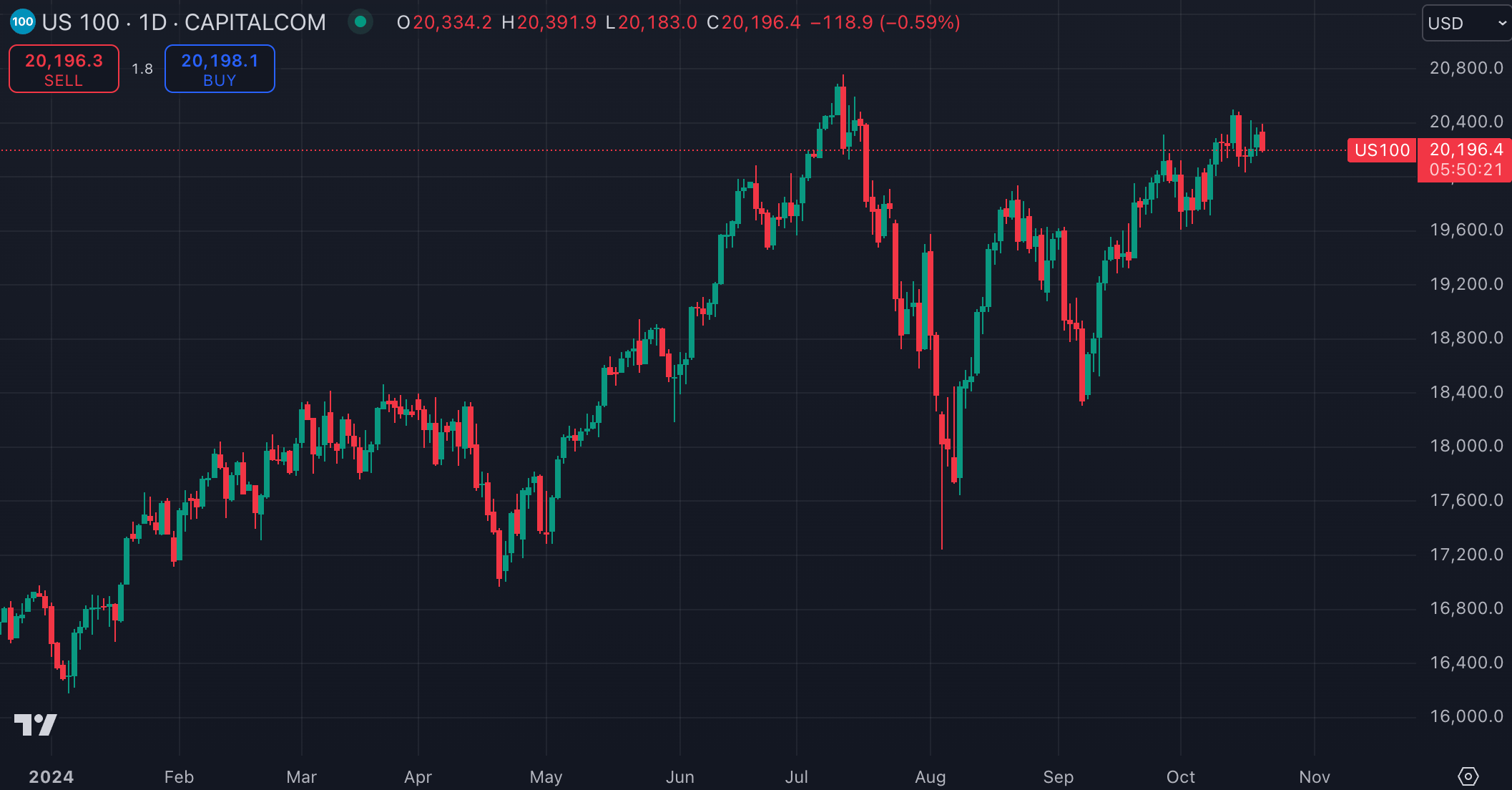Click the 16,800.0 price axis label
1512x790 pixels.
pos(1466,608)
